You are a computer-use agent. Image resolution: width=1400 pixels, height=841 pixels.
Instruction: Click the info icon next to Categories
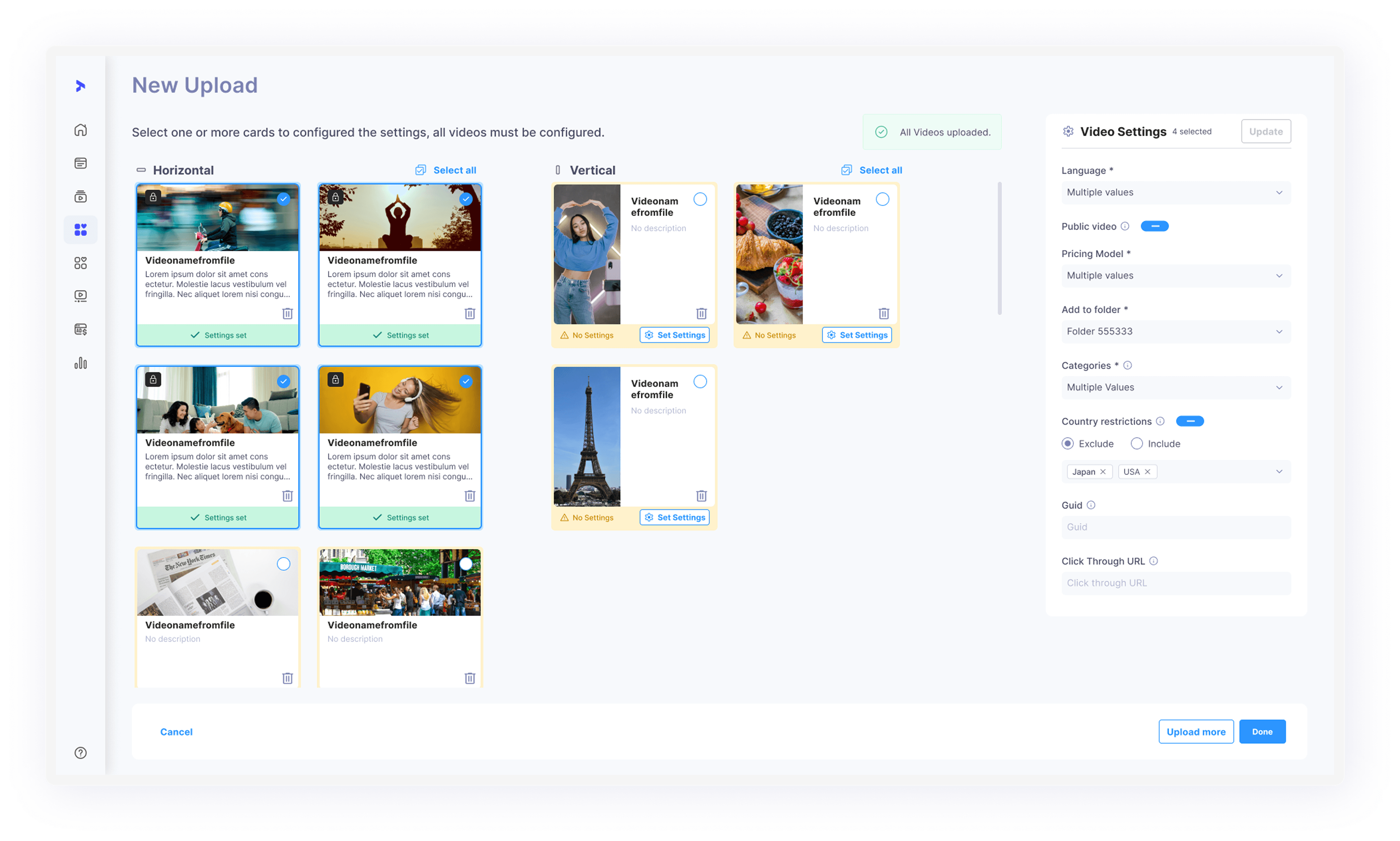click(x=1127, y=365)
